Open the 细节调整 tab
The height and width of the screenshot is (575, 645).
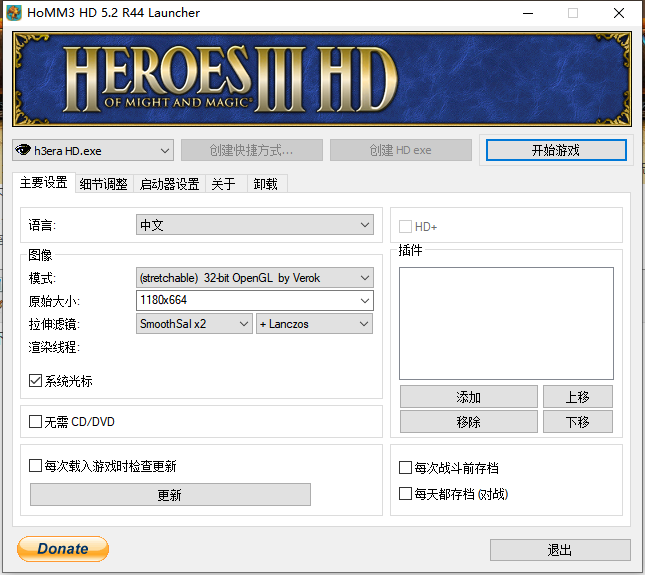[x=104, y=184]
